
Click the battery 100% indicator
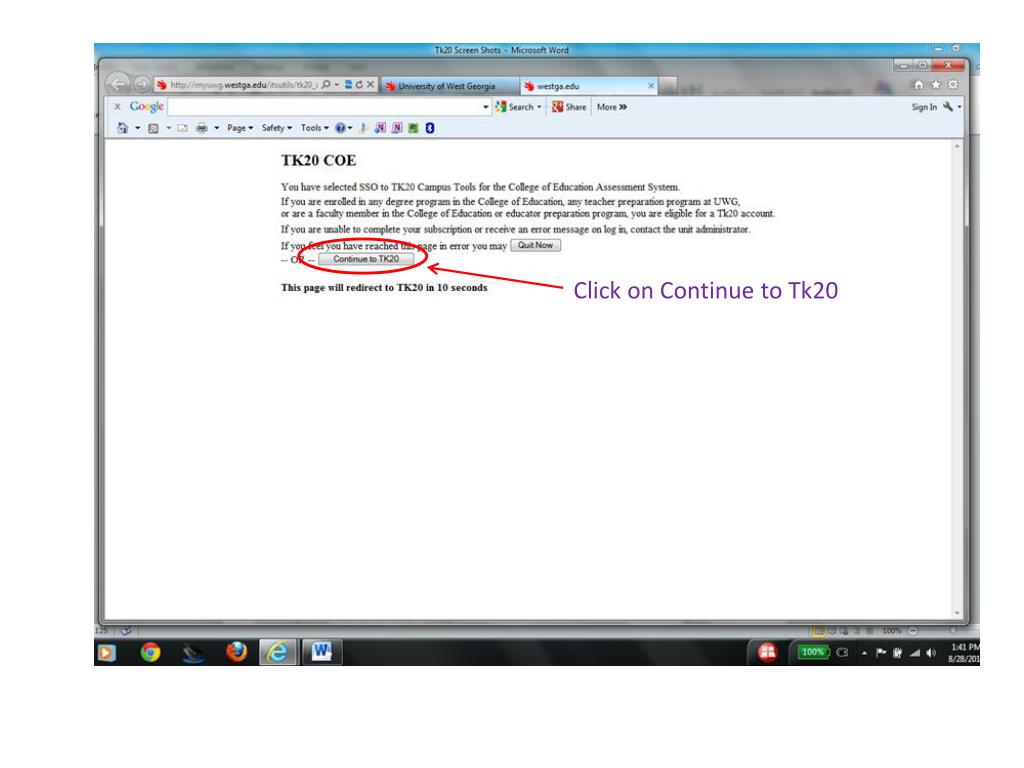(812, 652)
